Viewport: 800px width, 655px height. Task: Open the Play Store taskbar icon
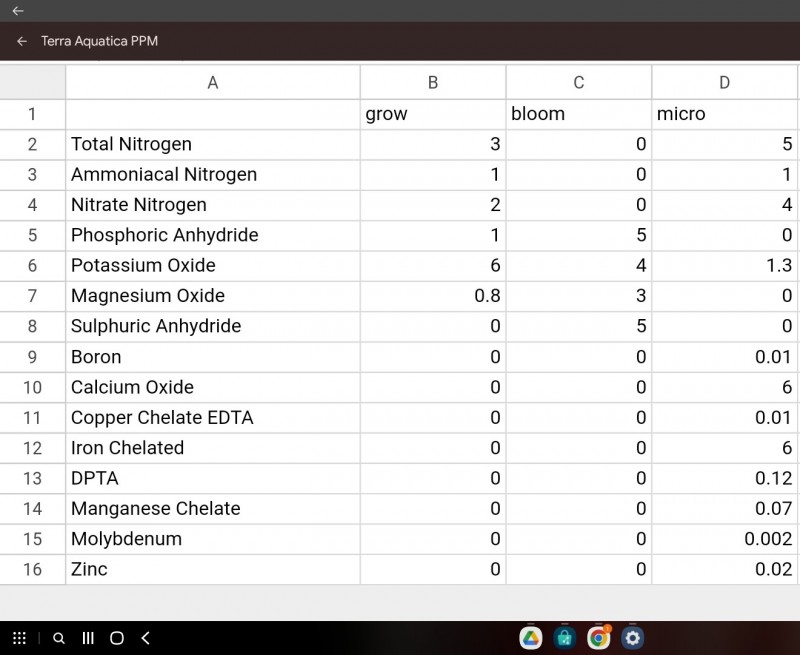(x=565, y=638)
